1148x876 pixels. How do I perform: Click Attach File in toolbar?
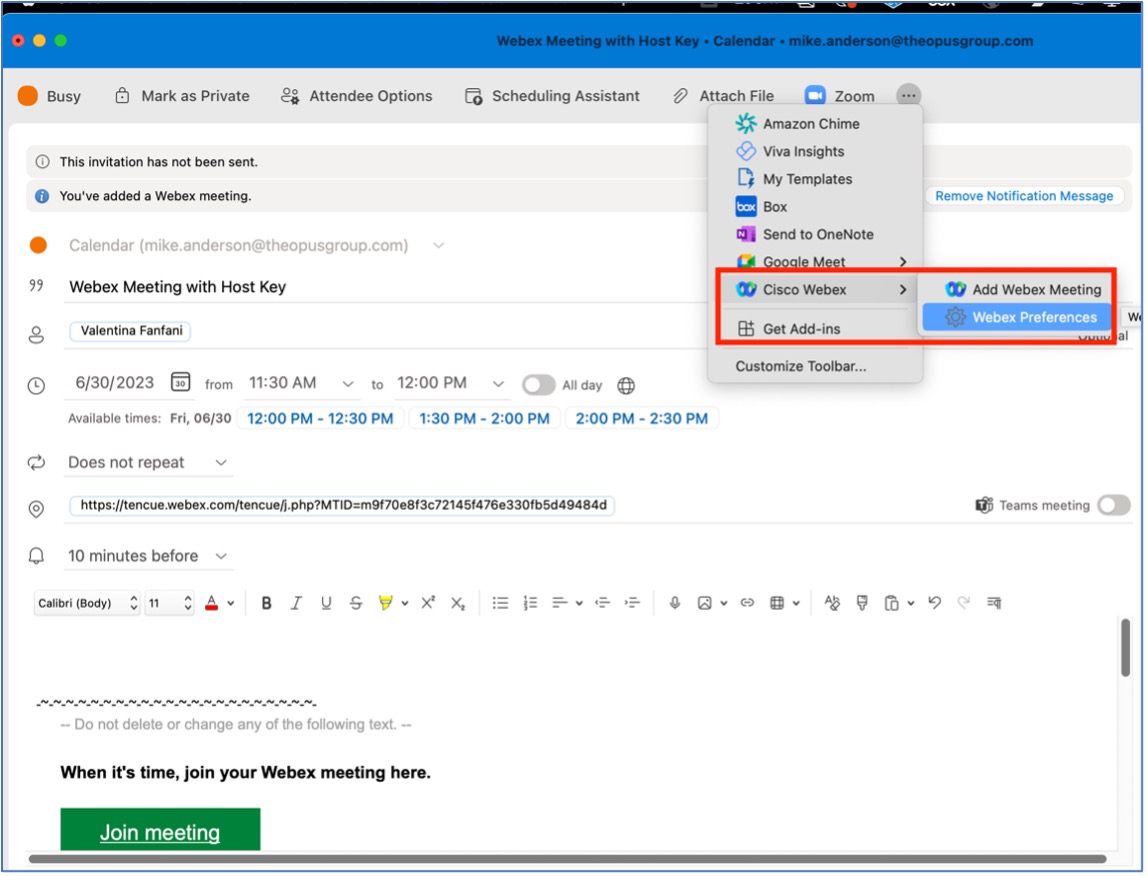pyautogui.click(x=723, y=96)
